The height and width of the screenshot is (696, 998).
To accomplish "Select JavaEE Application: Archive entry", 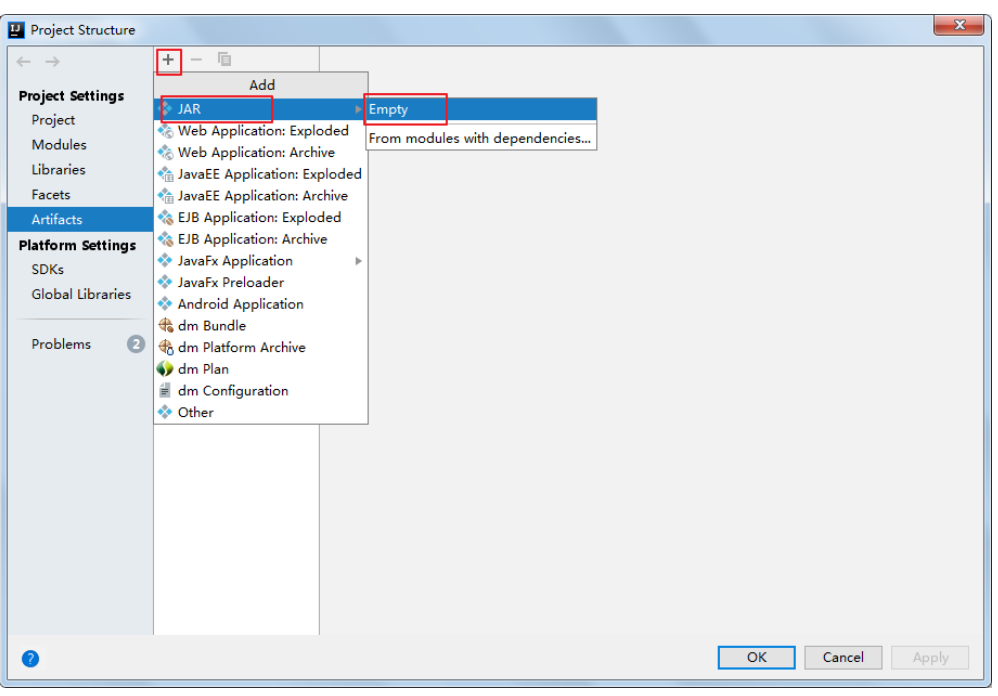I will pyautogui.click(x=261, y=196).
